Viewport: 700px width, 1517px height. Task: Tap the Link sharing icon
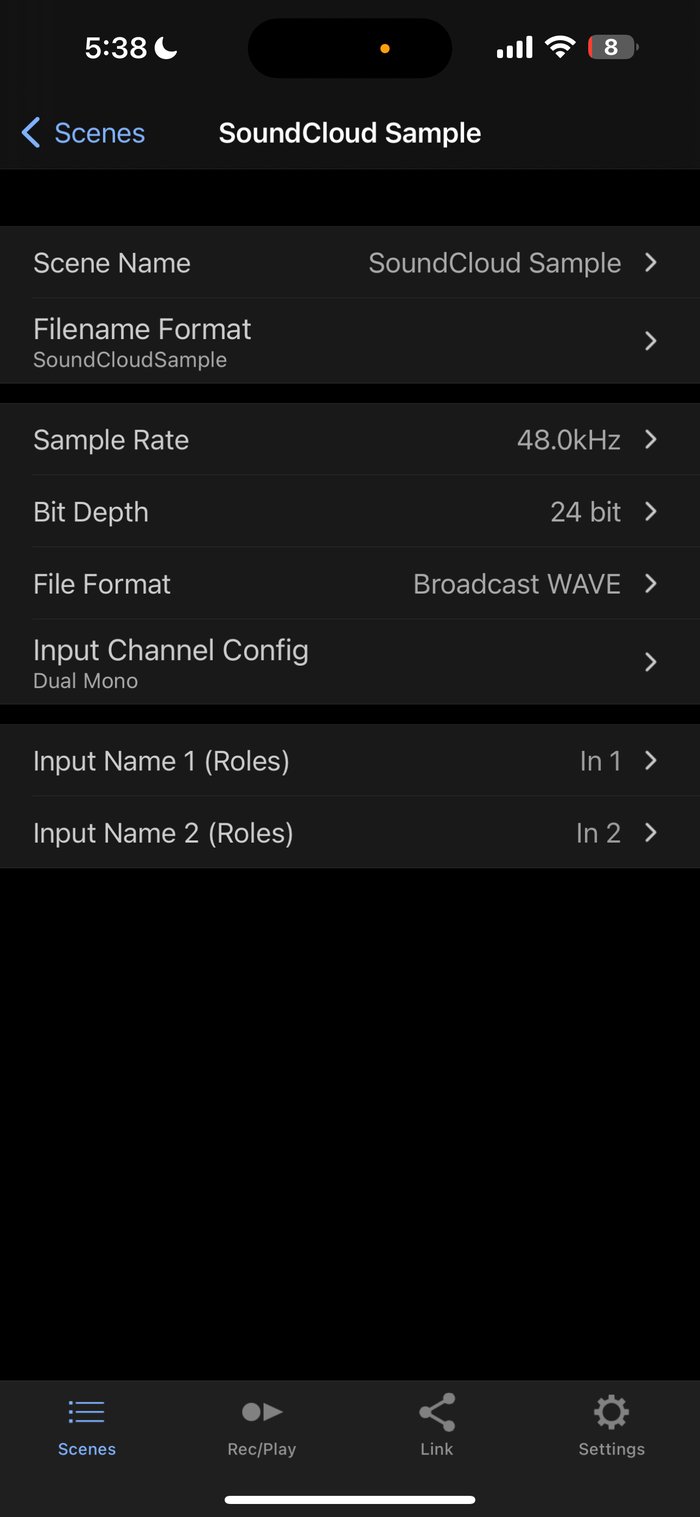click(436, 1411)
